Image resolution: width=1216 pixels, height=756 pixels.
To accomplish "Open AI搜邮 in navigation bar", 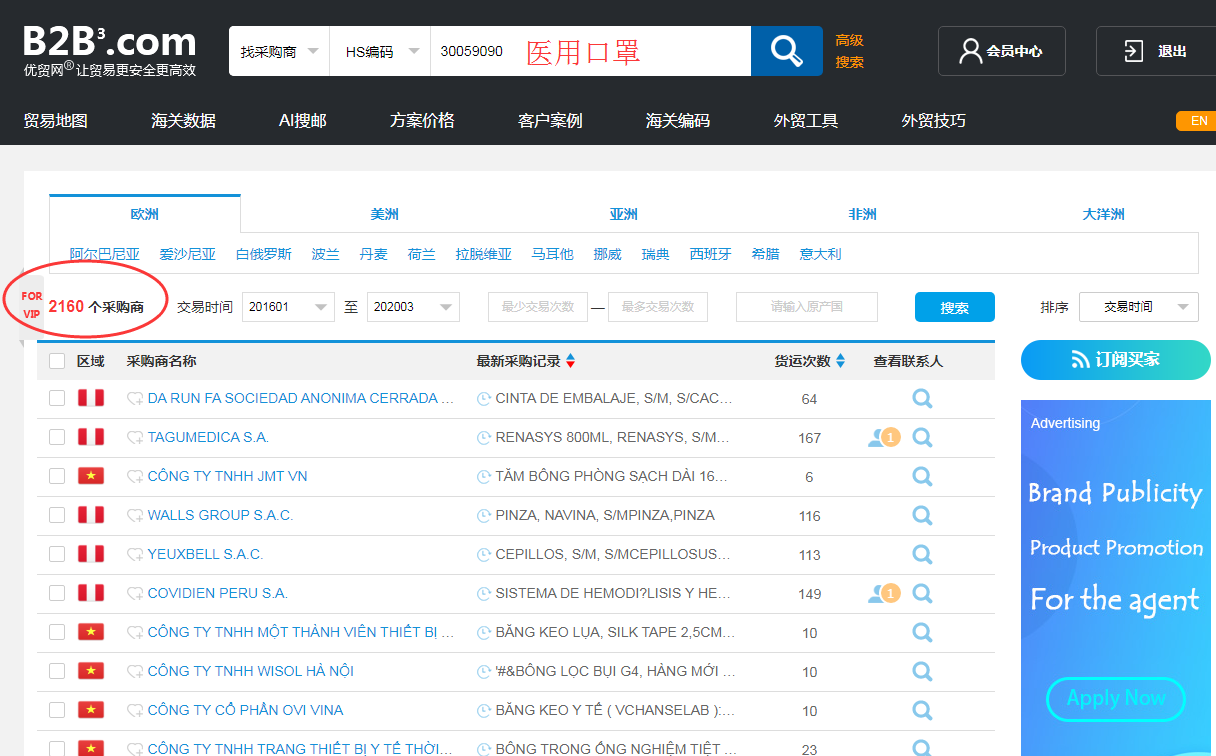I will coord(303,121).
